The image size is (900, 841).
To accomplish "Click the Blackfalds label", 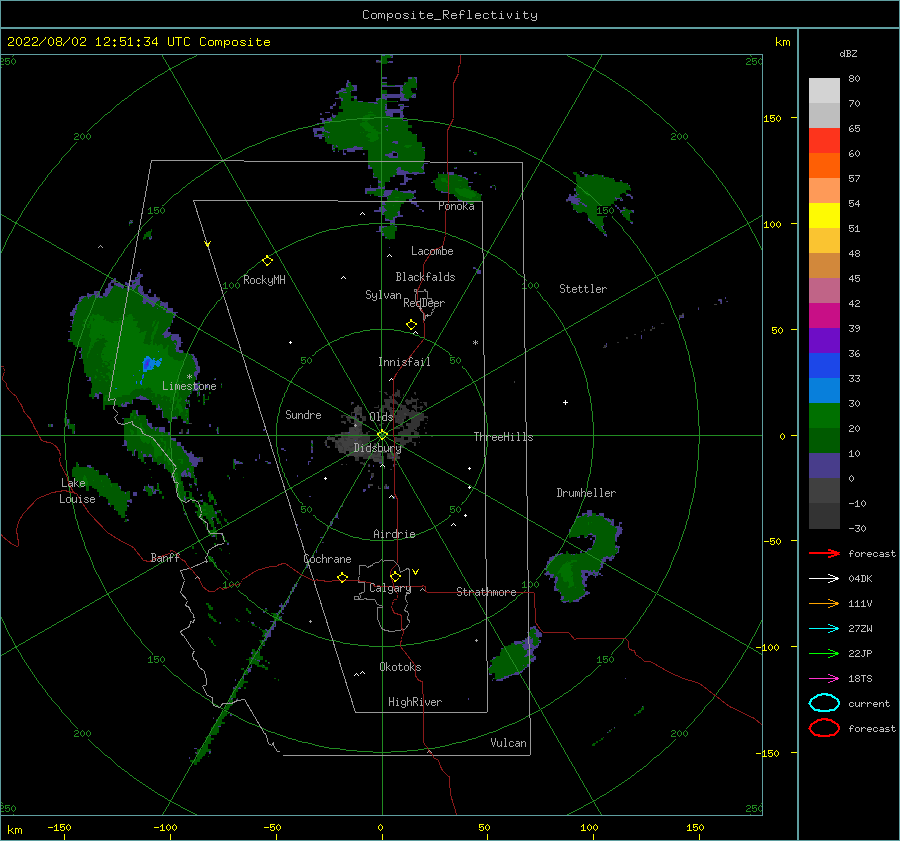I will (425, 277).
